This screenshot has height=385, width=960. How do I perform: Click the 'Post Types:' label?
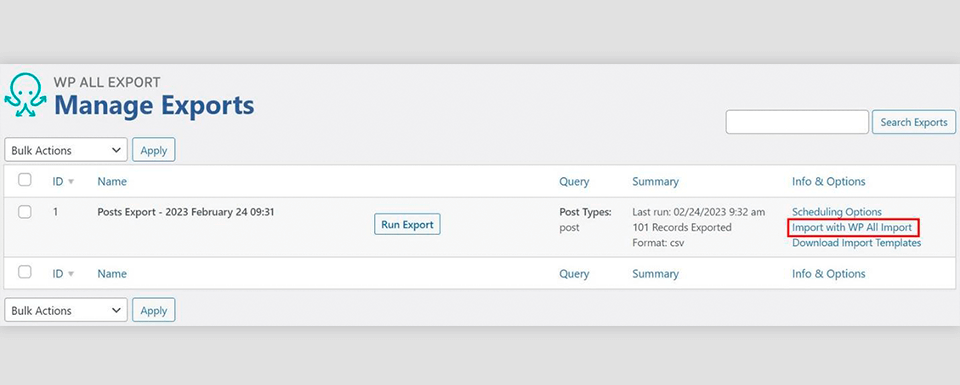585,212
